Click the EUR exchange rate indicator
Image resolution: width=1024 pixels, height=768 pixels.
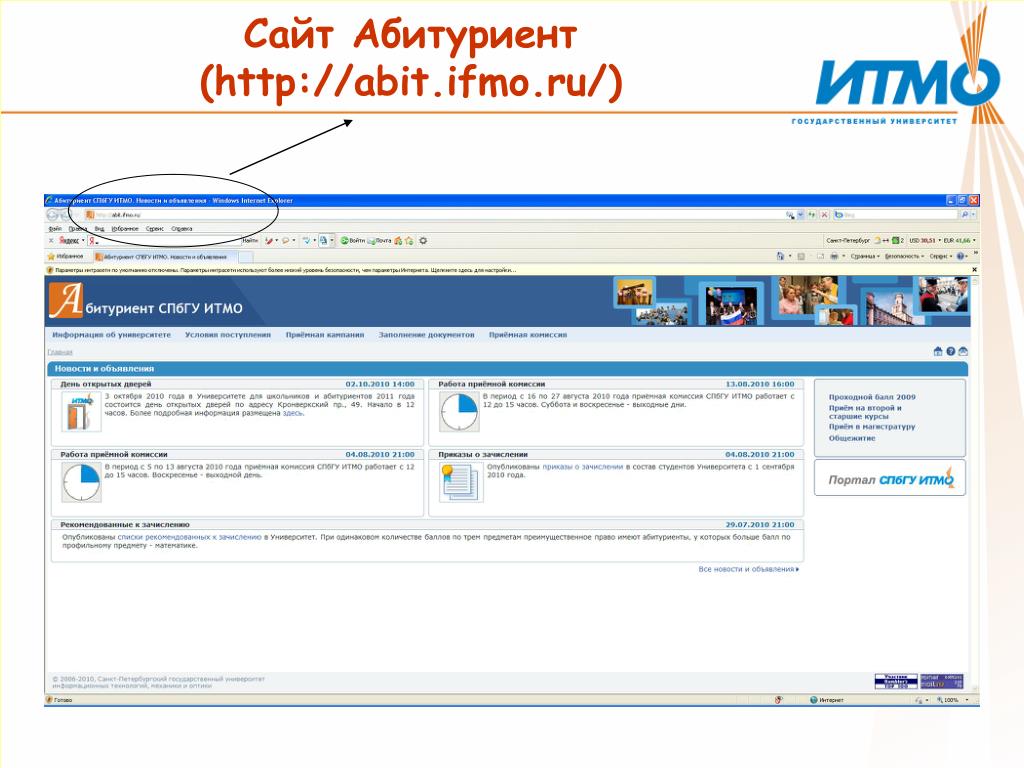[x=957, y=241]
